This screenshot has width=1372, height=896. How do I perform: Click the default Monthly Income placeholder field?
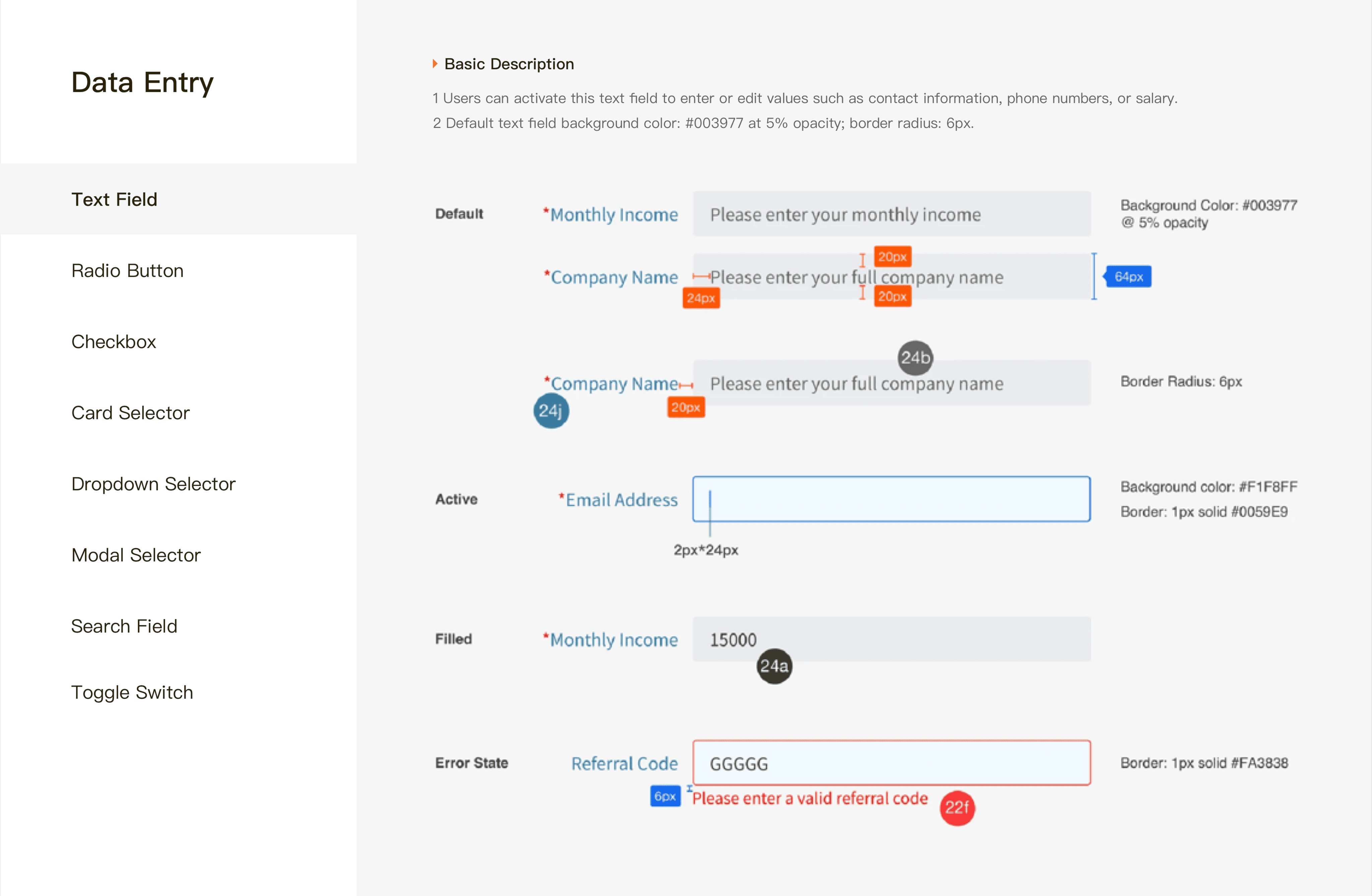coord(891,214)
